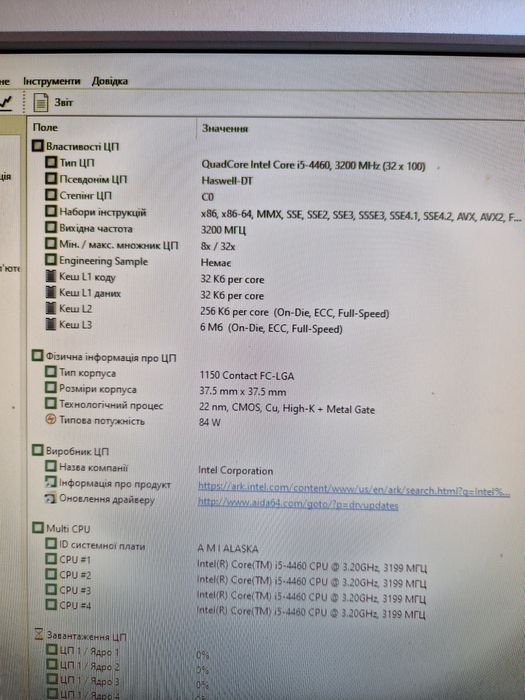525x700 pixels.
Task: Click the Виробник ЦП section icon
Action: pos(38,451)
